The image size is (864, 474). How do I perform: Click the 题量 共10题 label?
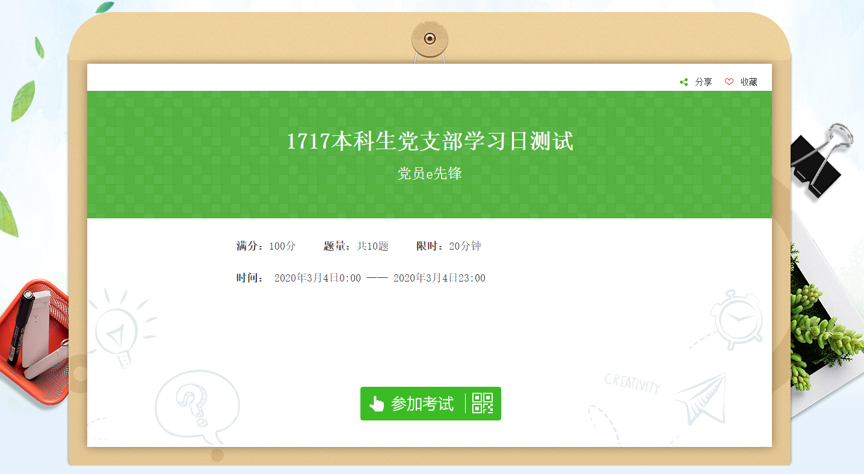[355, 246]
